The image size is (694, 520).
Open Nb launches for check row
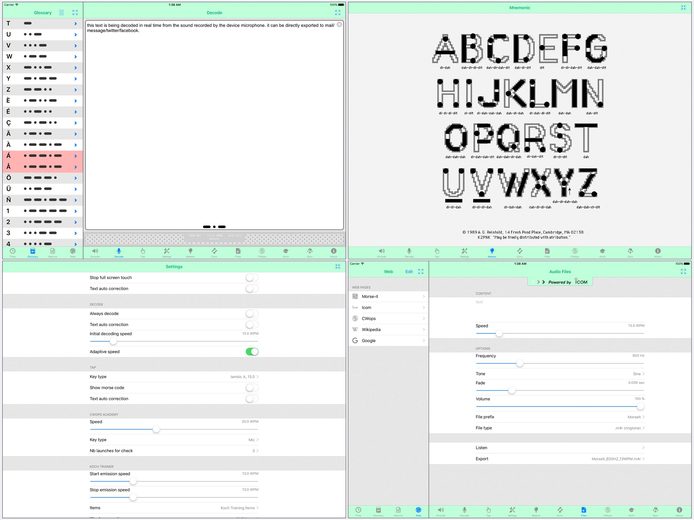click(174, 451)
